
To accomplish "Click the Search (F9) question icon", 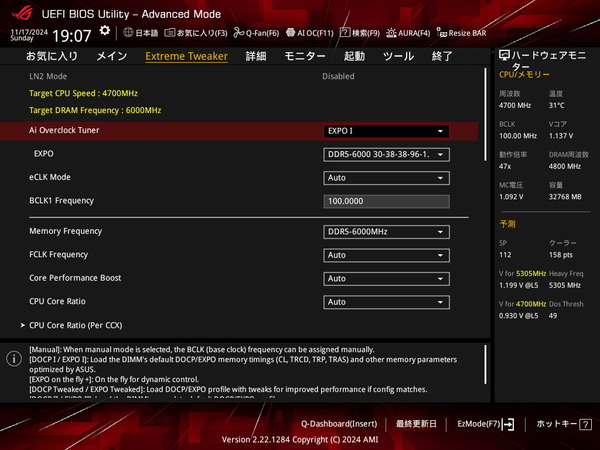I will pos(345,33).
